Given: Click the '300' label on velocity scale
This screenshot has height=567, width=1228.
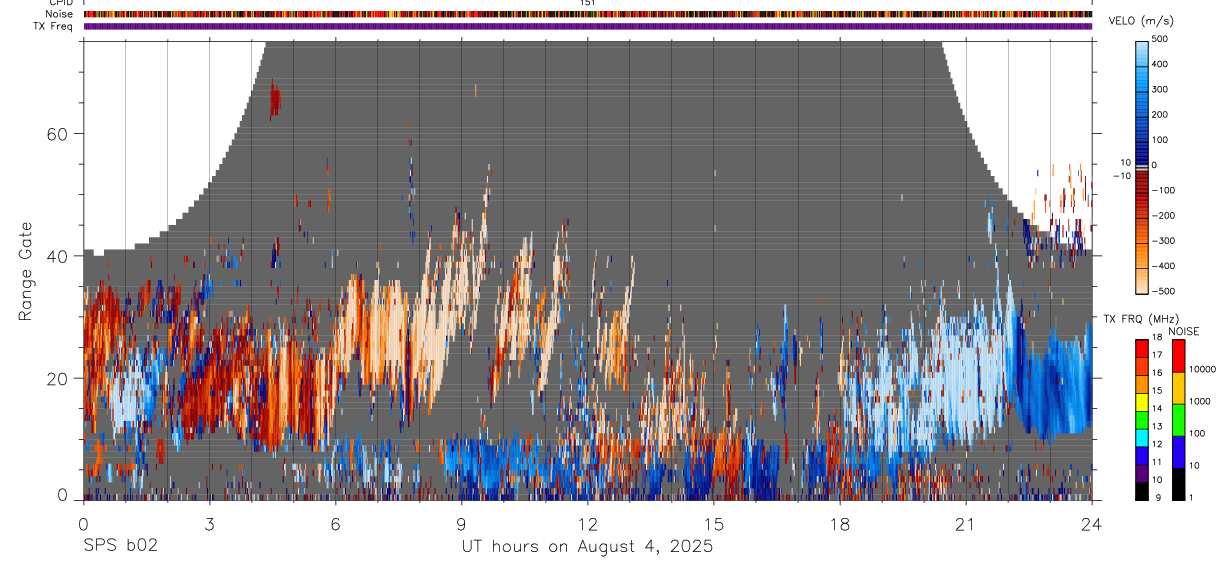Looking at the screenshot, I should click(x=1161, y=89).
